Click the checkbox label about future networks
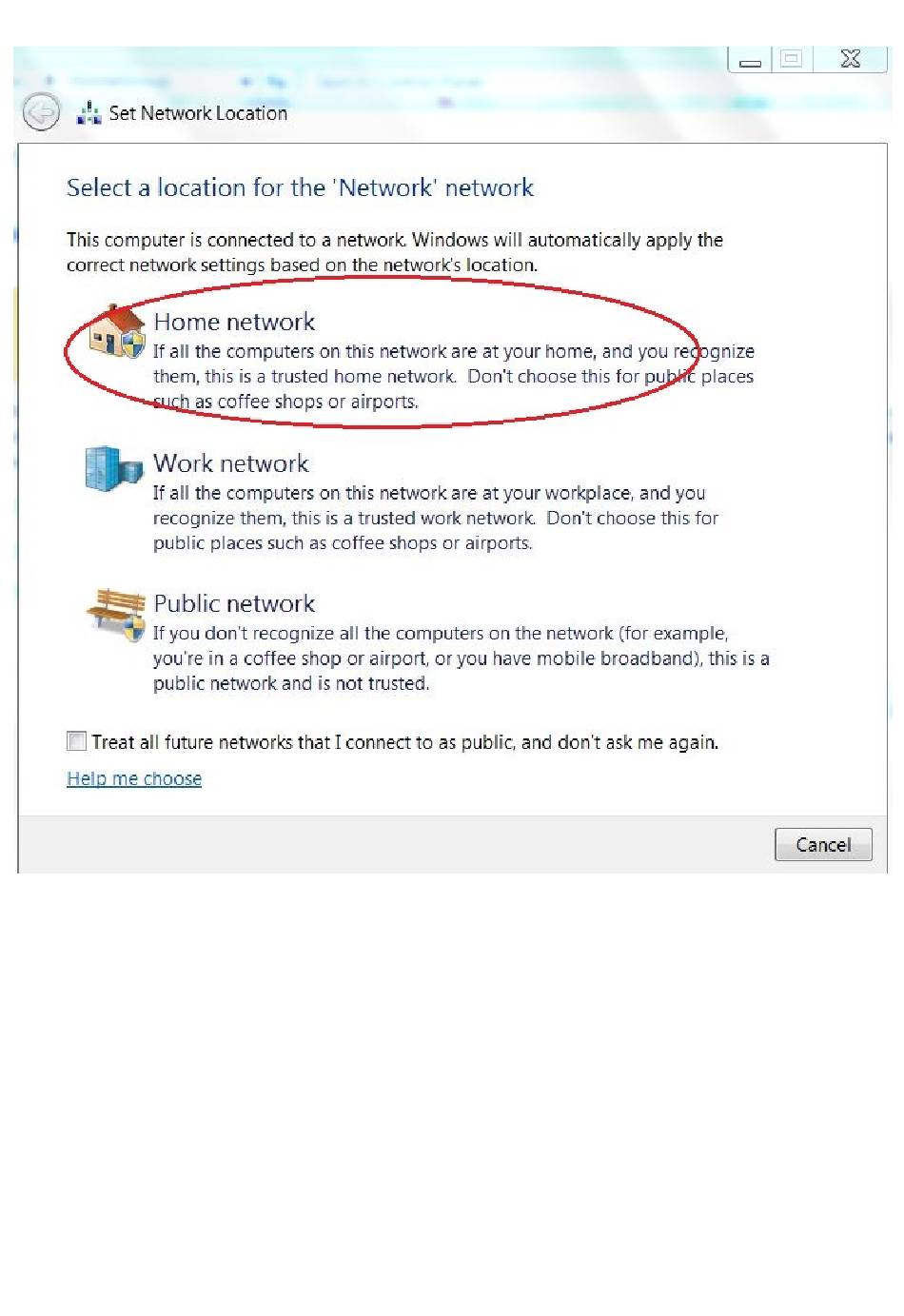The width and height of the screenshot is (904, 1316). (x=404, y=742)
